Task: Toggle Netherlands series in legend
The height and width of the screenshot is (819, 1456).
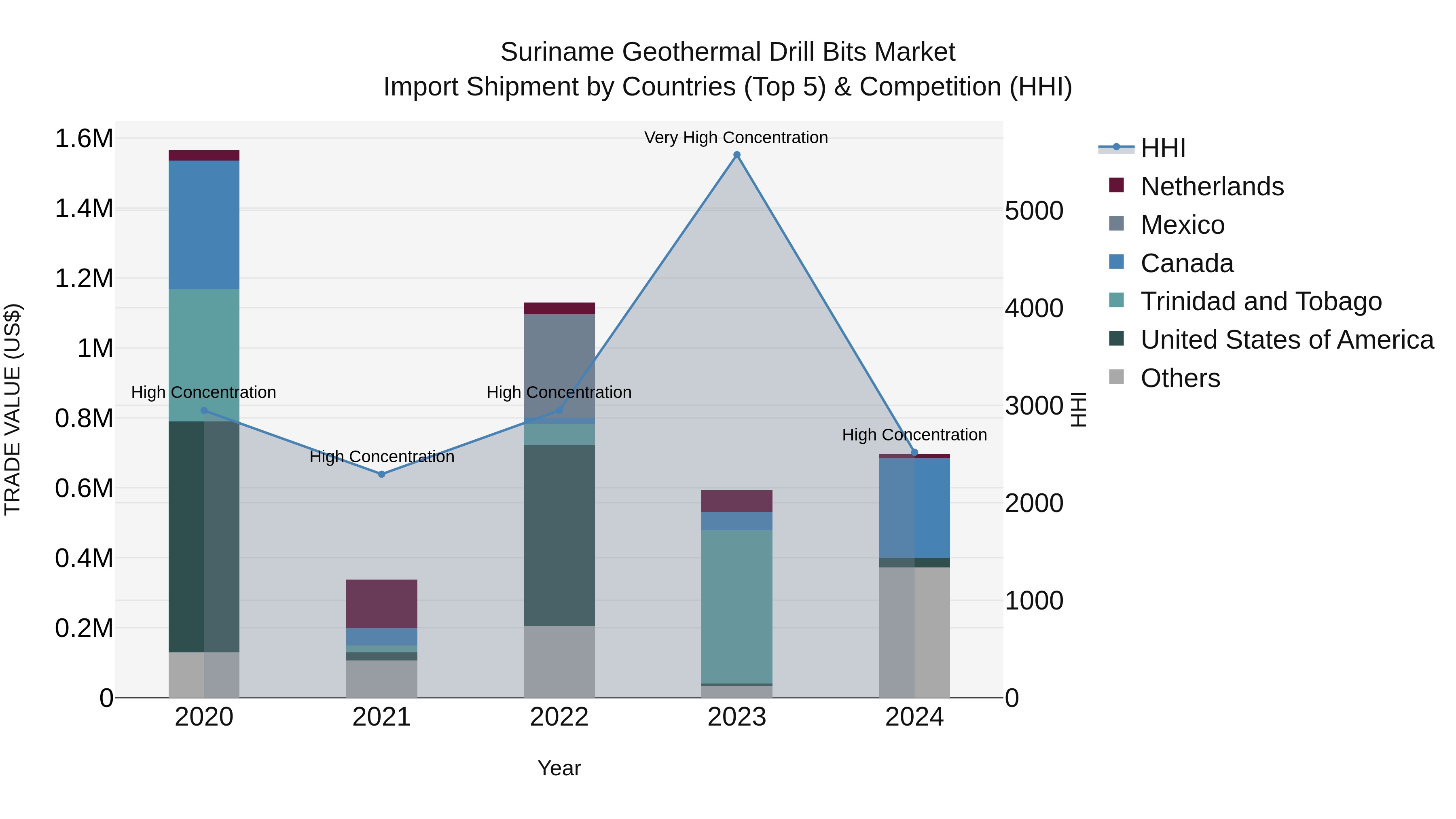Action: (x=1196, y=186)
